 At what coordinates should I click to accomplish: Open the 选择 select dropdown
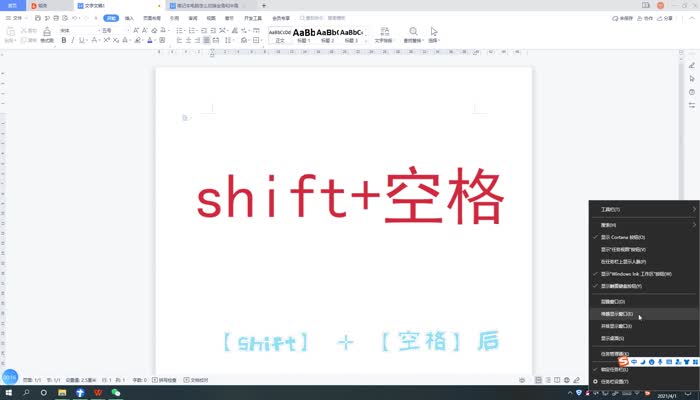pyautogui.click(x=434, y=35)
